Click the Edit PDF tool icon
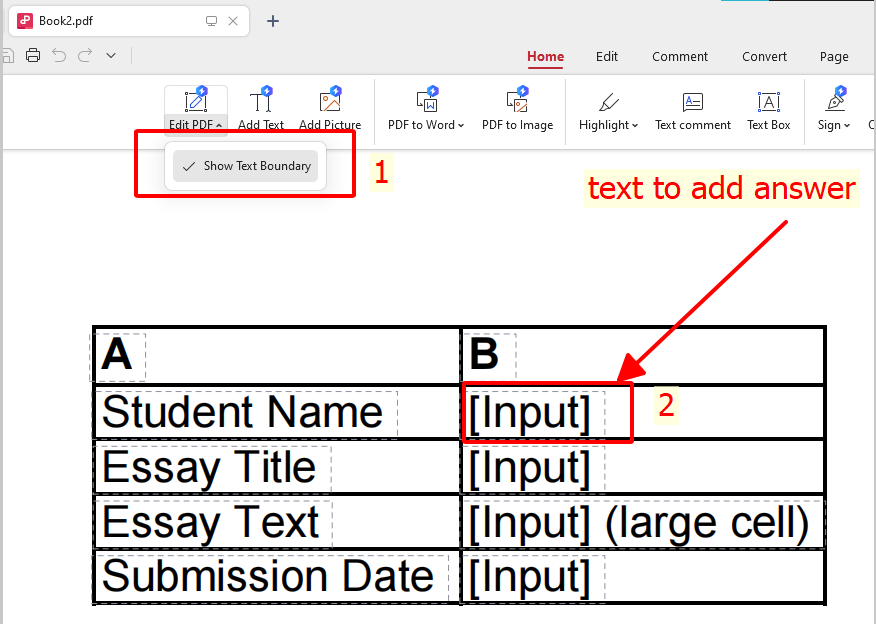This screenshot has width=876, height=624. pos(196,101)
